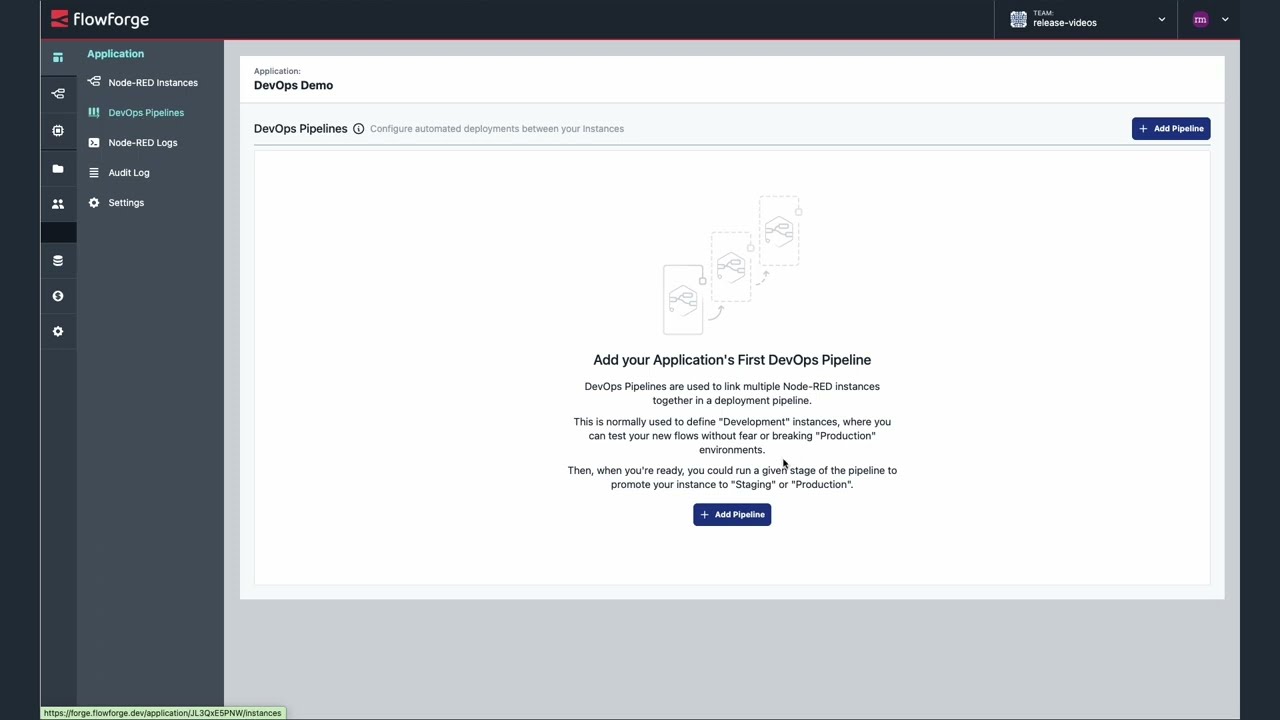The width and height of the screenshot is (1280, 720).
Task: Click 'Add your Application's First DevOps Pipeline' heading
Action: tap(732, 360)
